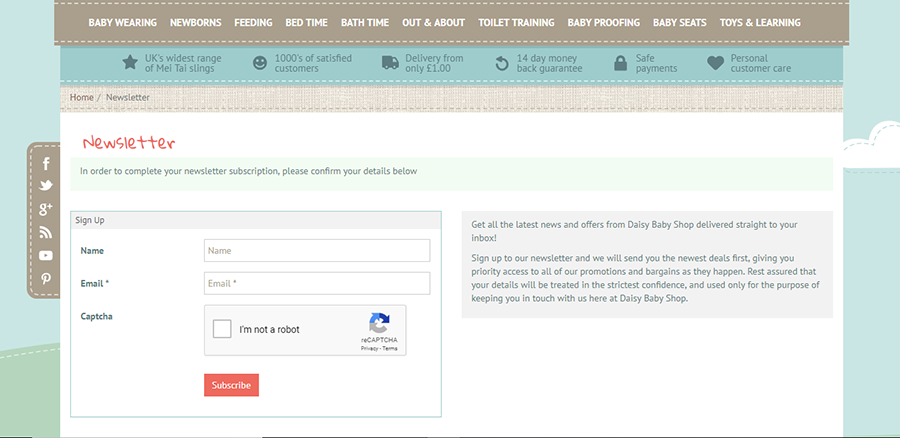The image size is (900, 438).
Task: Click the padlock safe payments icon
Action: tap(620, 63)
